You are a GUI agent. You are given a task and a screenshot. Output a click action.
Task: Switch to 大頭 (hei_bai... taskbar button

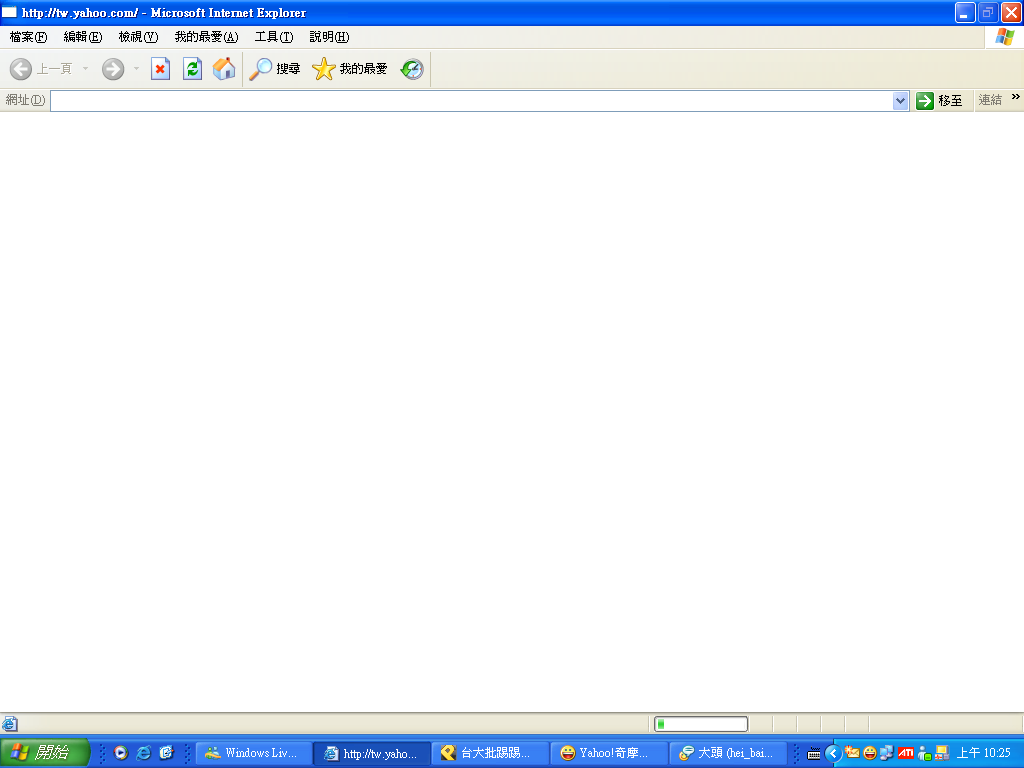728,753
